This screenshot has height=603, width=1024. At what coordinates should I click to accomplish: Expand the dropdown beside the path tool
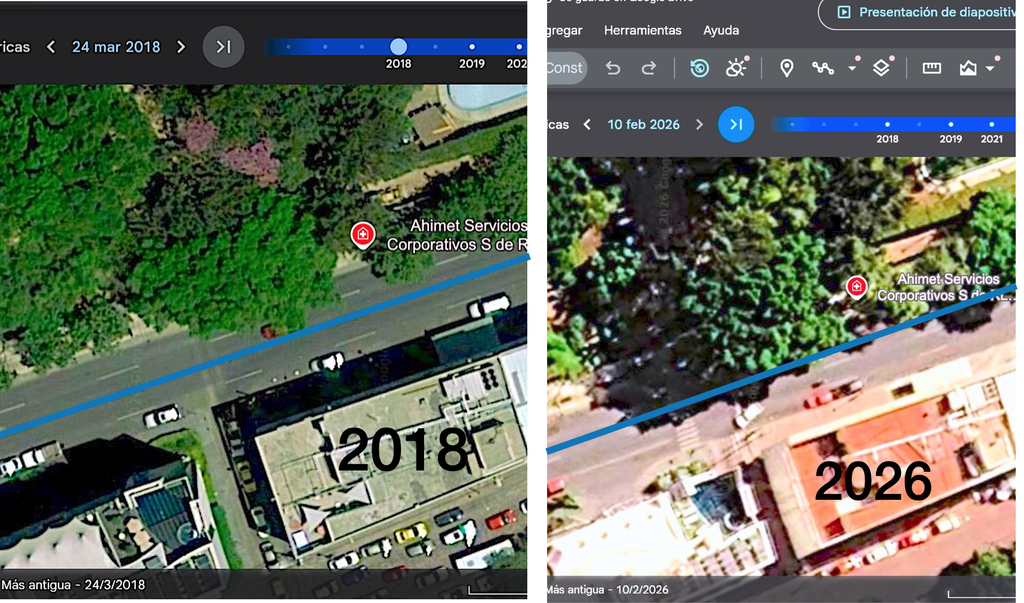tap(852, 68)
